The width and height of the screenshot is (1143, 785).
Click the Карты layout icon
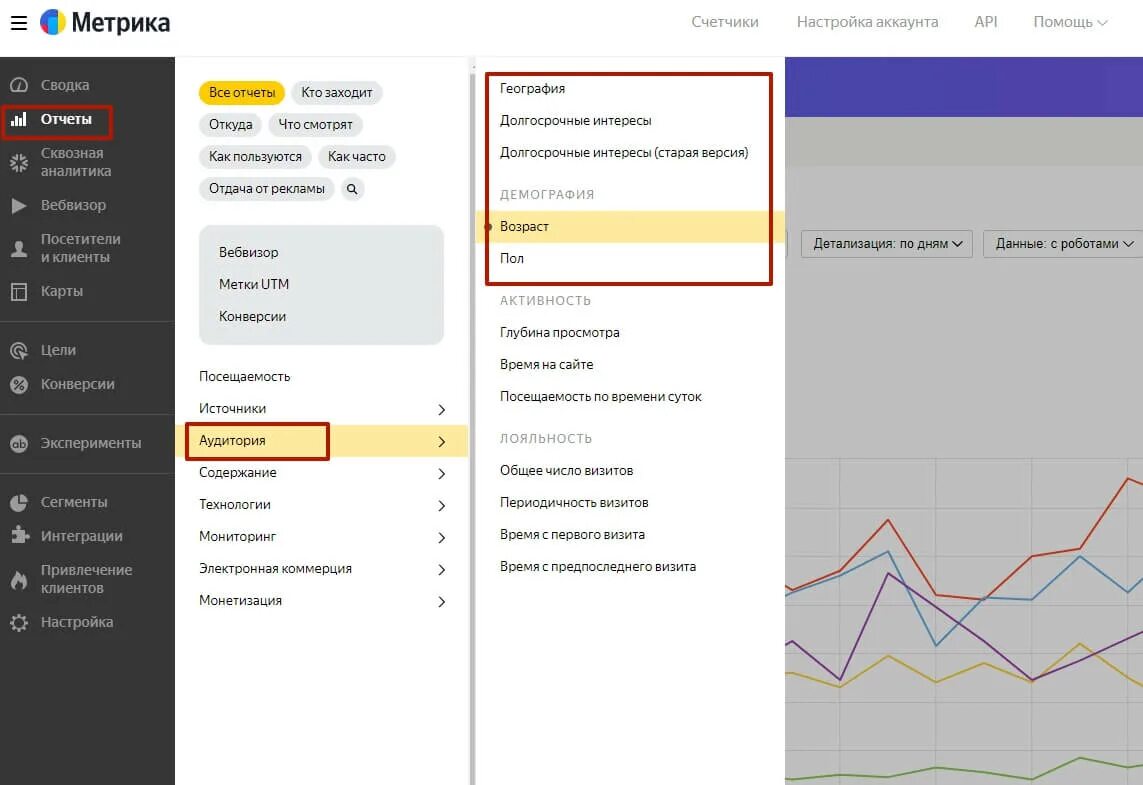(19, 292)
